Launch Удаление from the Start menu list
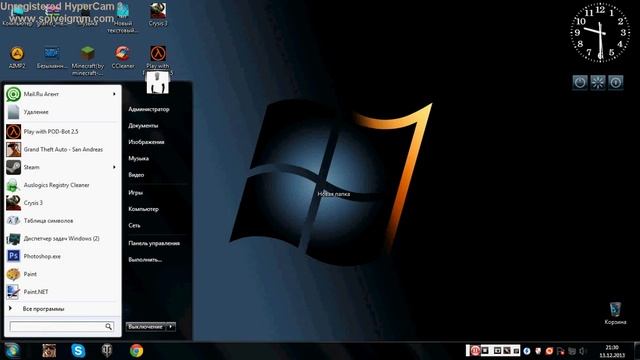The height and width of the screenshot is (360, 640). (x=62, y=112)
